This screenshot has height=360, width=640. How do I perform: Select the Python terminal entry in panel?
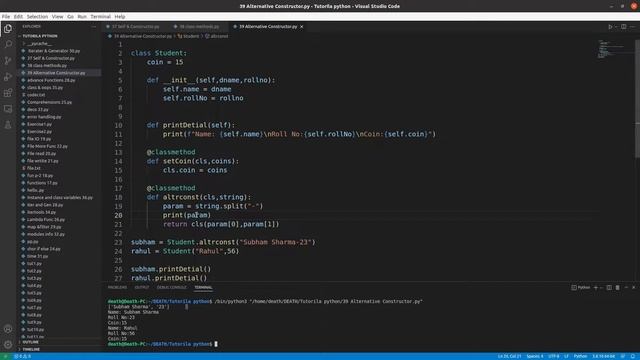[580, 287]
